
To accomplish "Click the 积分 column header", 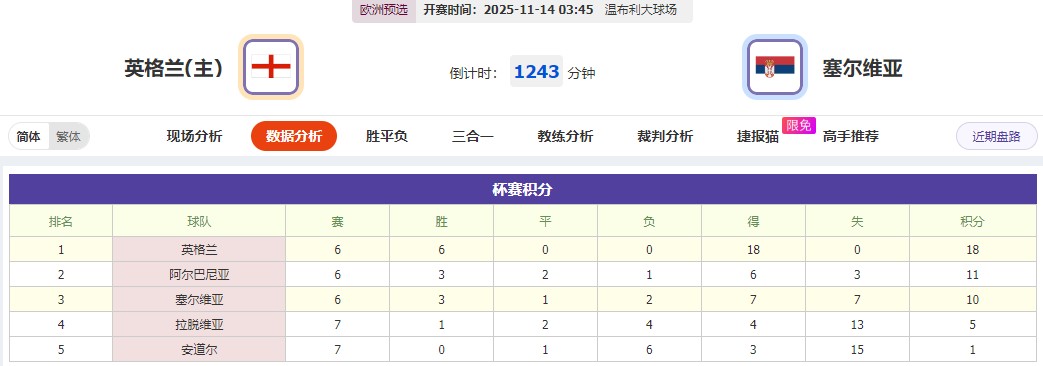I will coord(973,222).
